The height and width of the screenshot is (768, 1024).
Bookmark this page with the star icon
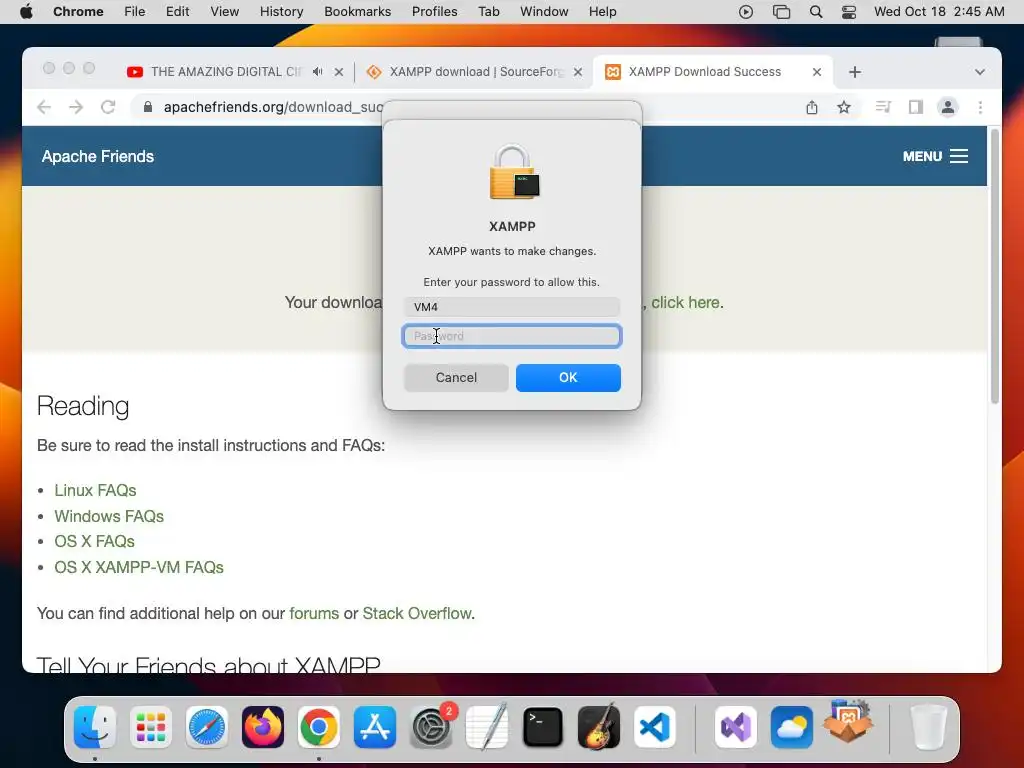tap(844, 107)
